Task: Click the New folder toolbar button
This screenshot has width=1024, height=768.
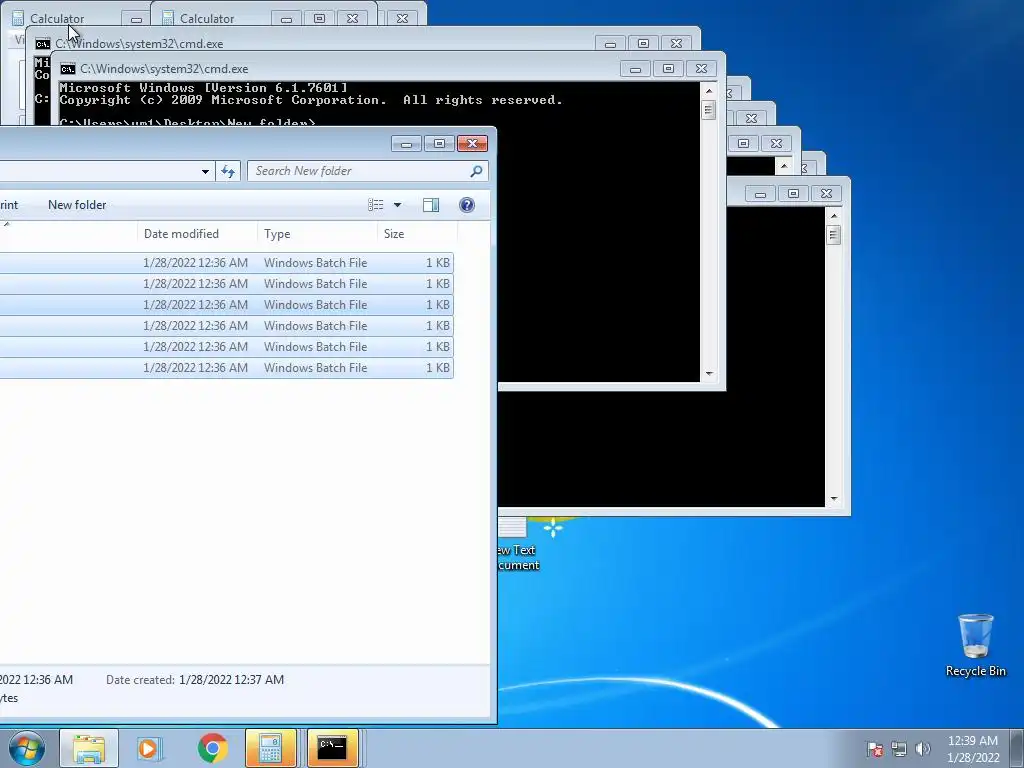Action: click(77, 205)
